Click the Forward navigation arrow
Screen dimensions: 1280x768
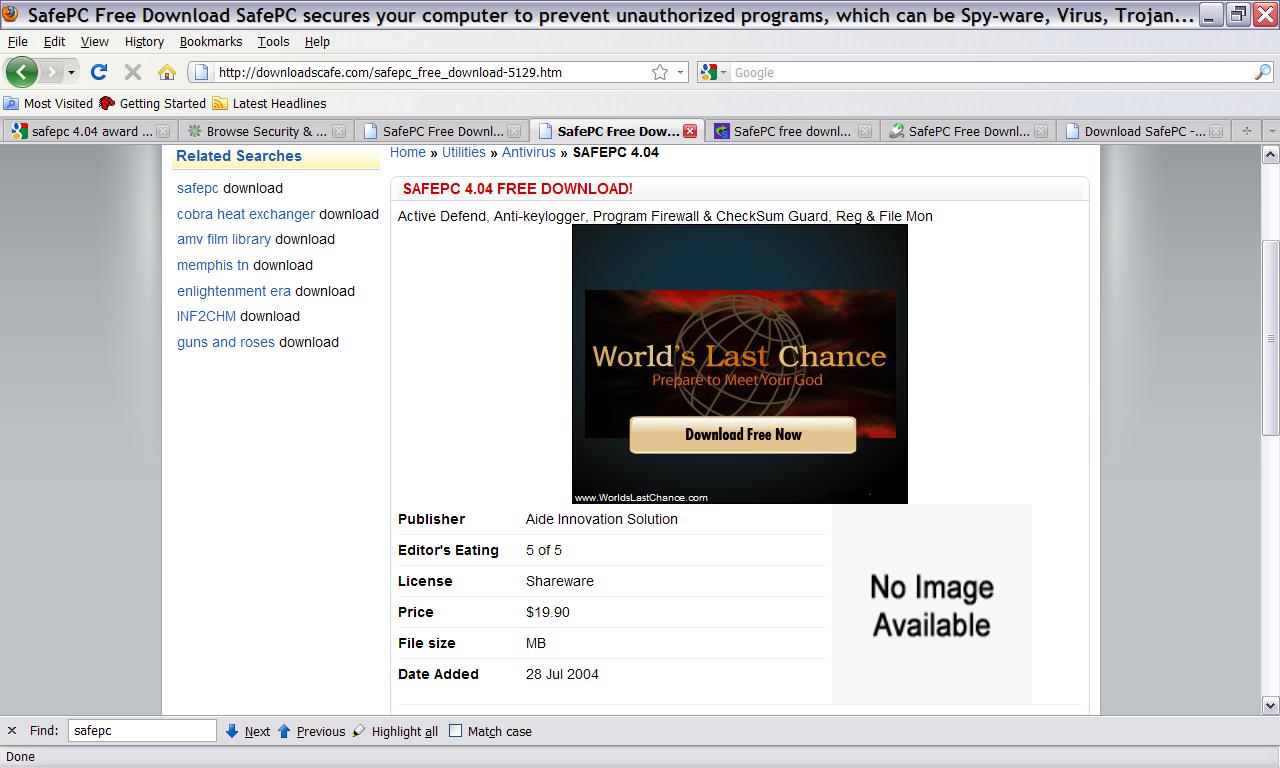coord(51,72)
